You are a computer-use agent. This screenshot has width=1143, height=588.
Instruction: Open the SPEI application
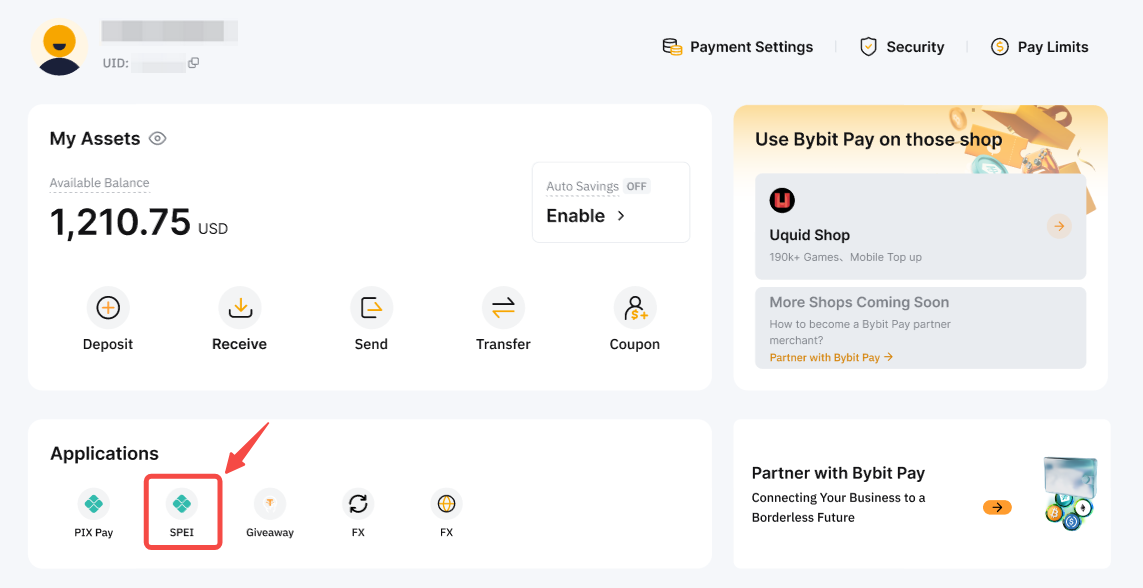tap(182, 503)
